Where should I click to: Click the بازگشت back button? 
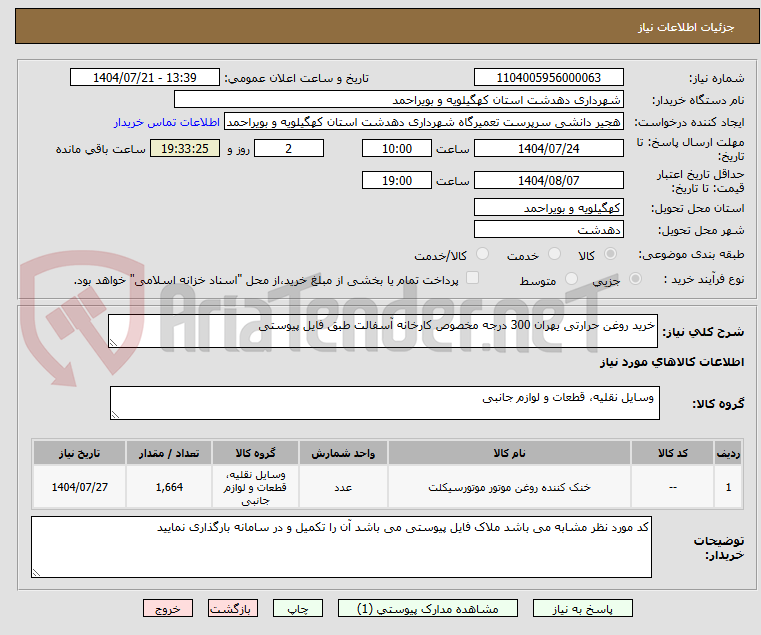[x=233, y=608]
